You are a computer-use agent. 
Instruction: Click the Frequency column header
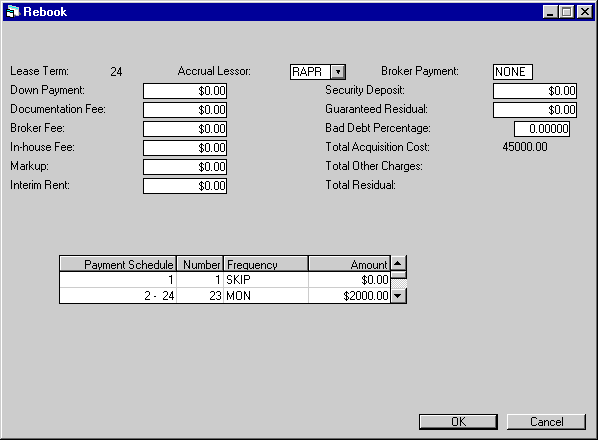click(x=266, y=264)
